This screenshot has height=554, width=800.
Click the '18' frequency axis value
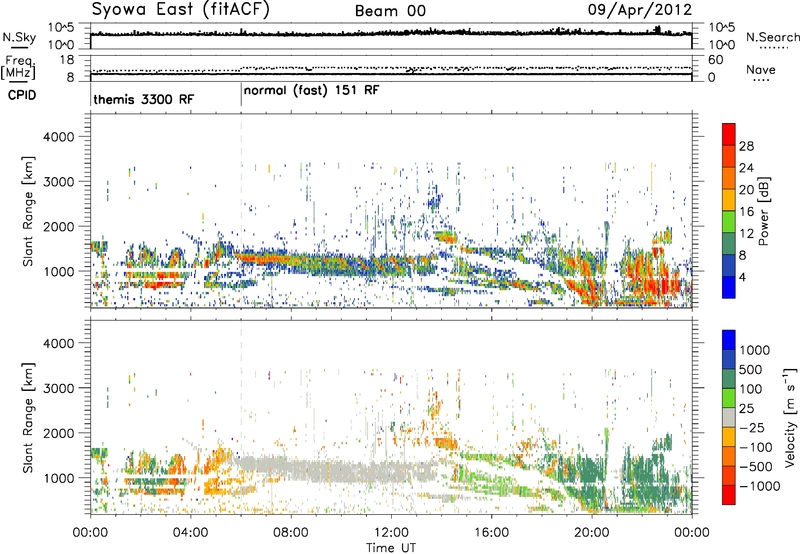click(x=66, y=59)
